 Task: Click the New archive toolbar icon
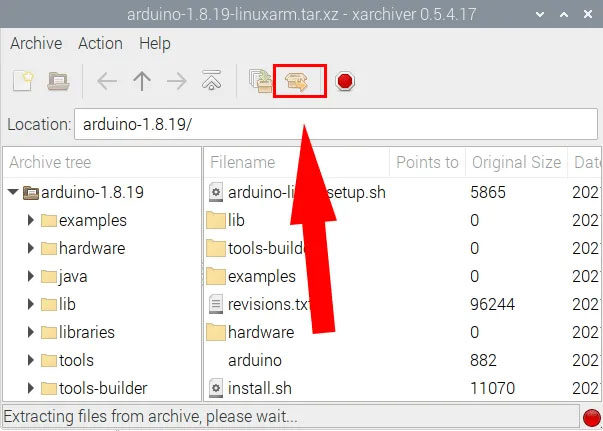point(23,81)
